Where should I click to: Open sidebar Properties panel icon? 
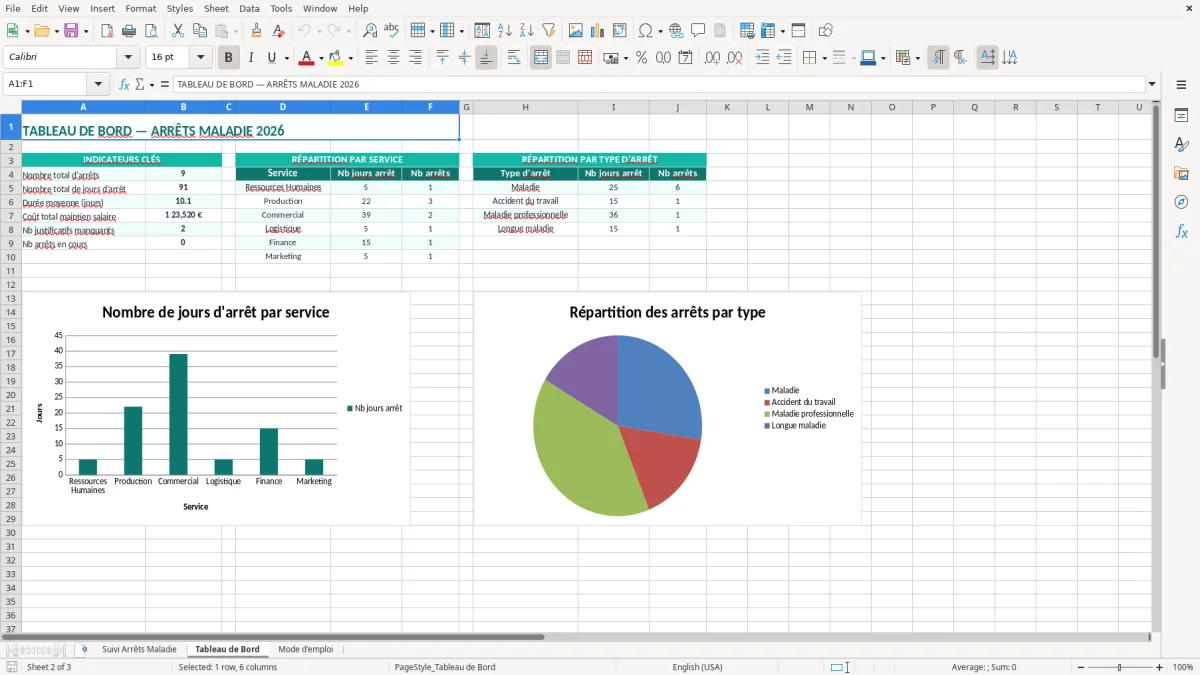click(x=1181, y=116)
